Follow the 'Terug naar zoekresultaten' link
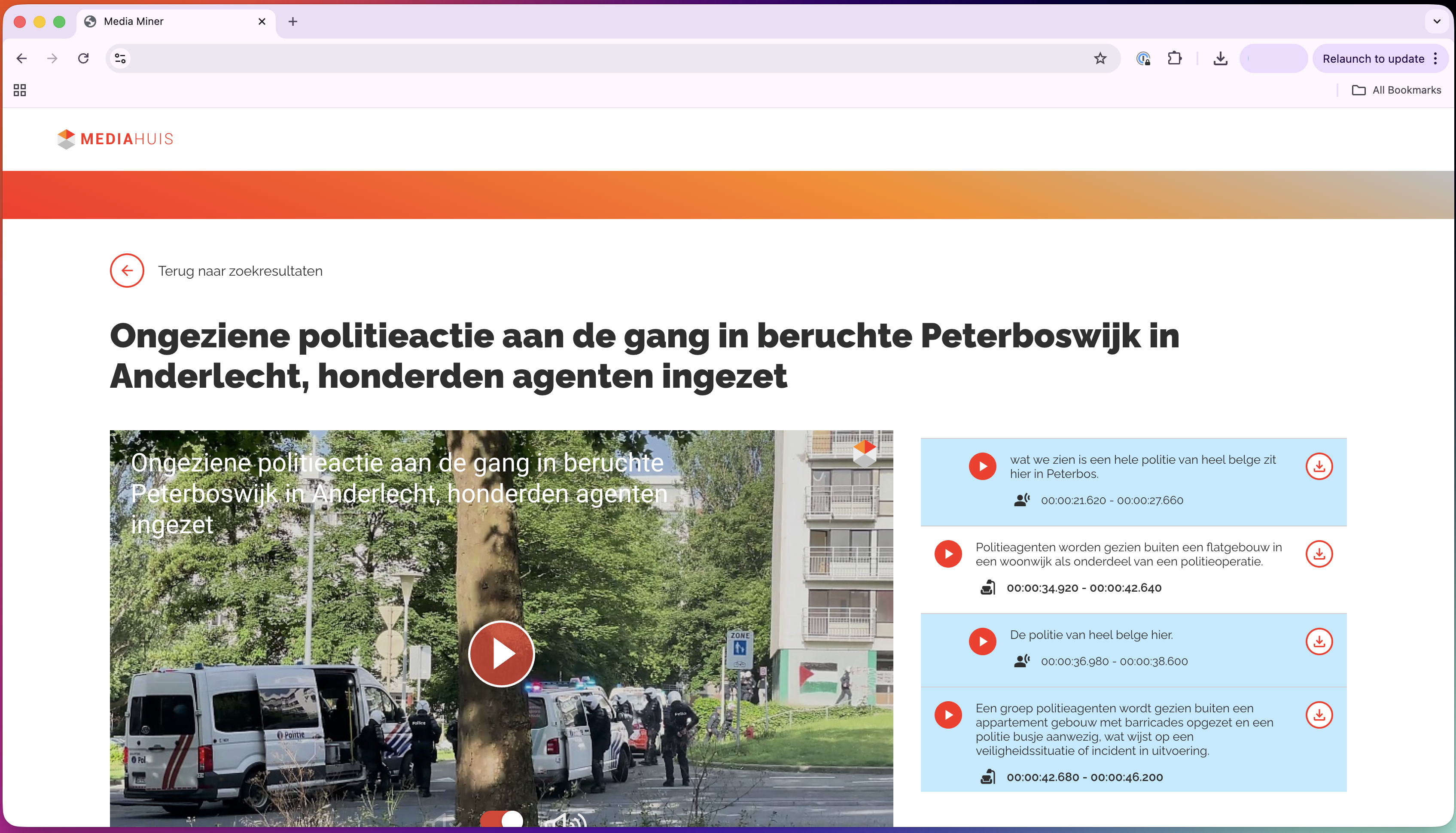Image resolution: width=1456 pixels, height=833 pixels. (x=240, y=271)
